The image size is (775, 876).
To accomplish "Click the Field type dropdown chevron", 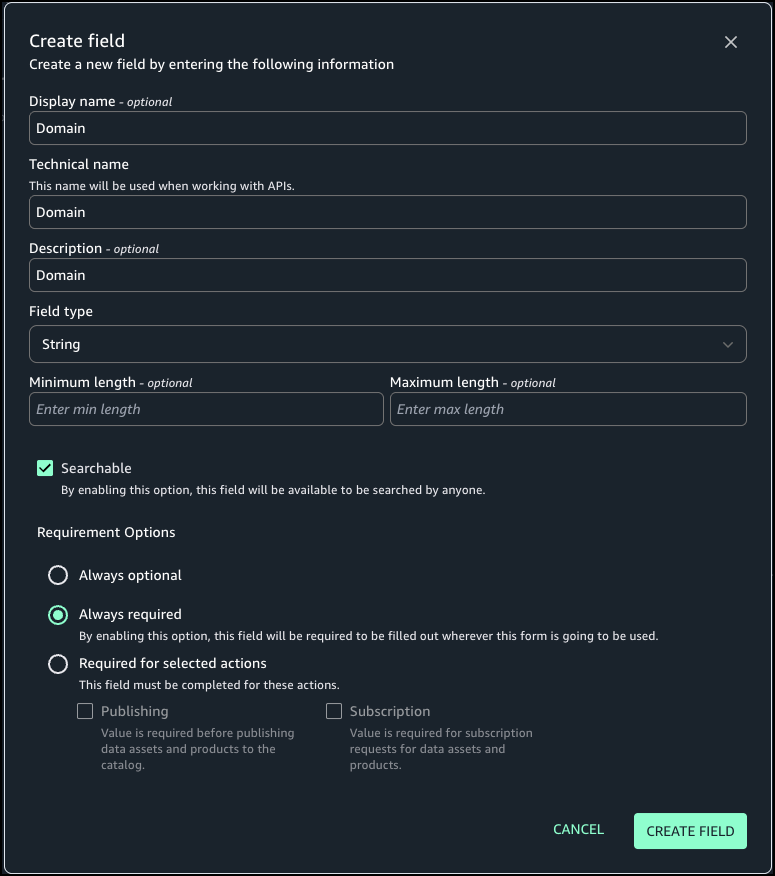I will click(727, 344).
